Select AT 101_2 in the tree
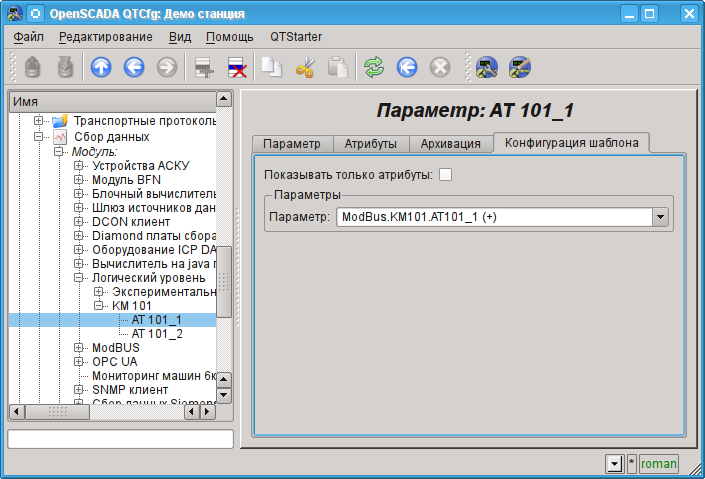Screen dimensions: 705x479 tap(157, 334)
